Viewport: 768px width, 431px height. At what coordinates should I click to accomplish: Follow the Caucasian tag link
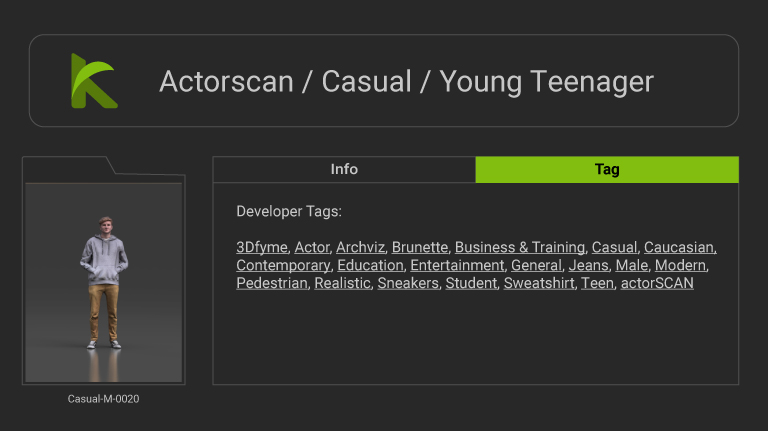680,247
